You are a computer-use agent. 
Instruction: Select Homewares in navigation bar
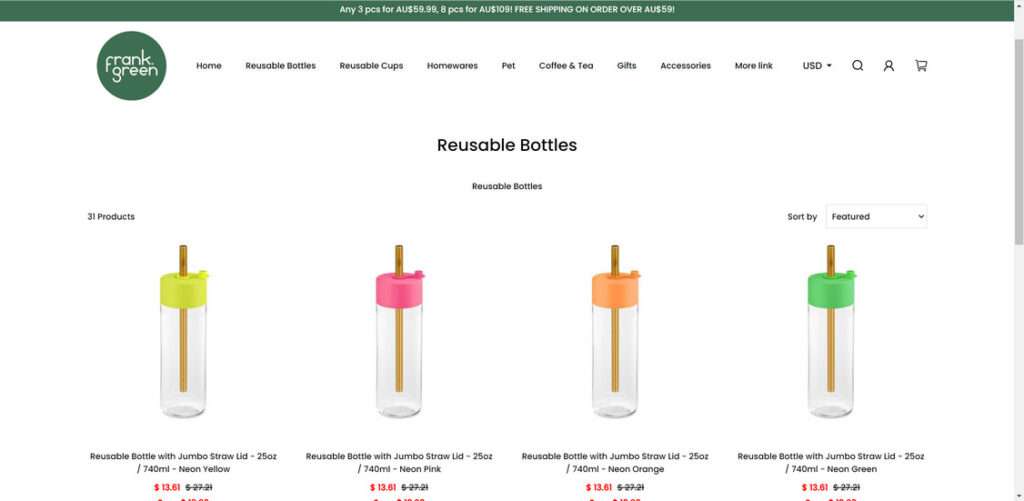(x=452, y=65)
